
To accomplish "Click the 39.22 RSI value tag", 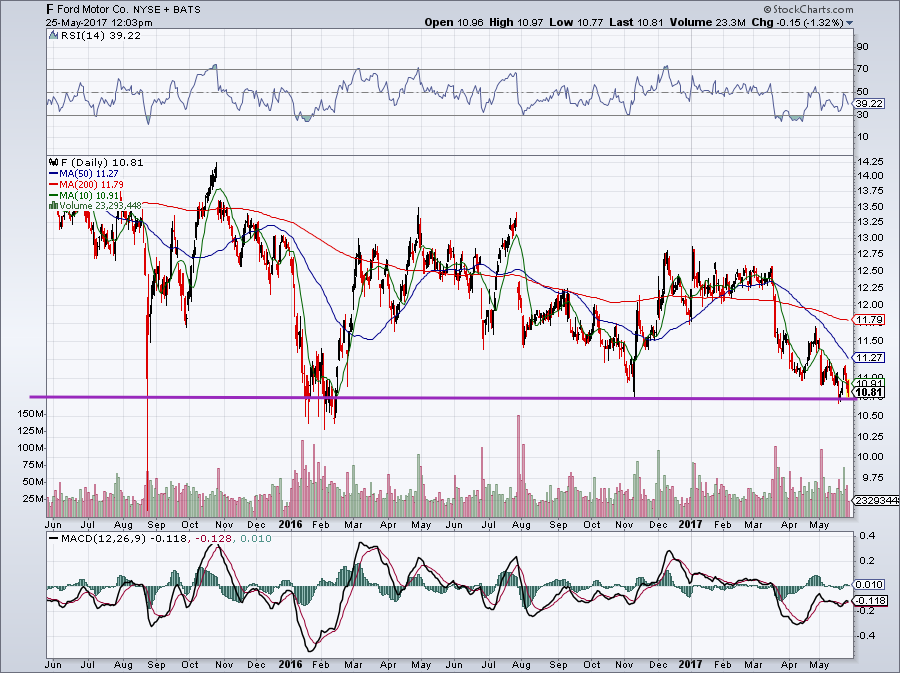I will click(x=869, y=104).
